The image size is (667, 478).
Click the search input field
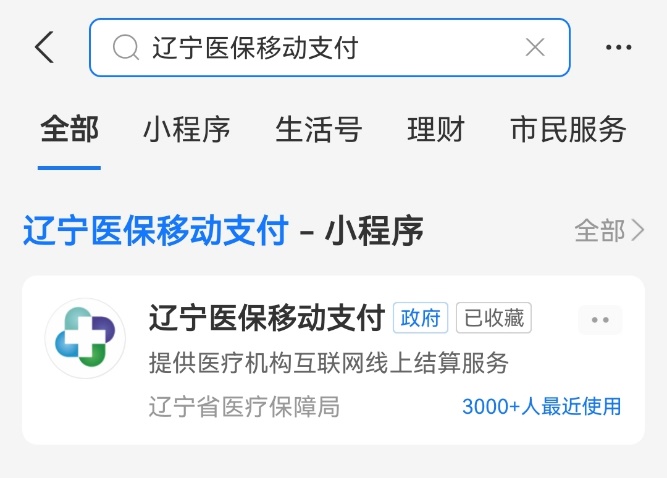pos(330,47)
